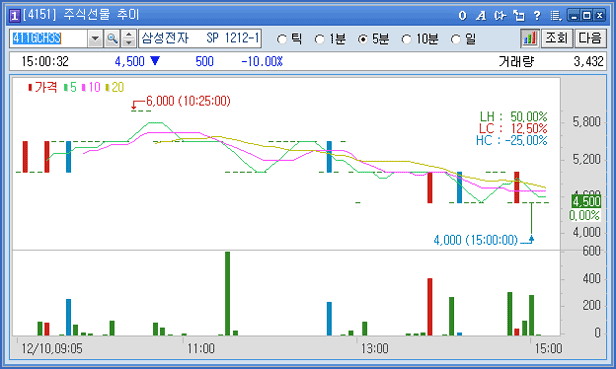Click the 다음 next button
Image resolution: width=616 pixels, height=369 pixels.
(590, 39)
